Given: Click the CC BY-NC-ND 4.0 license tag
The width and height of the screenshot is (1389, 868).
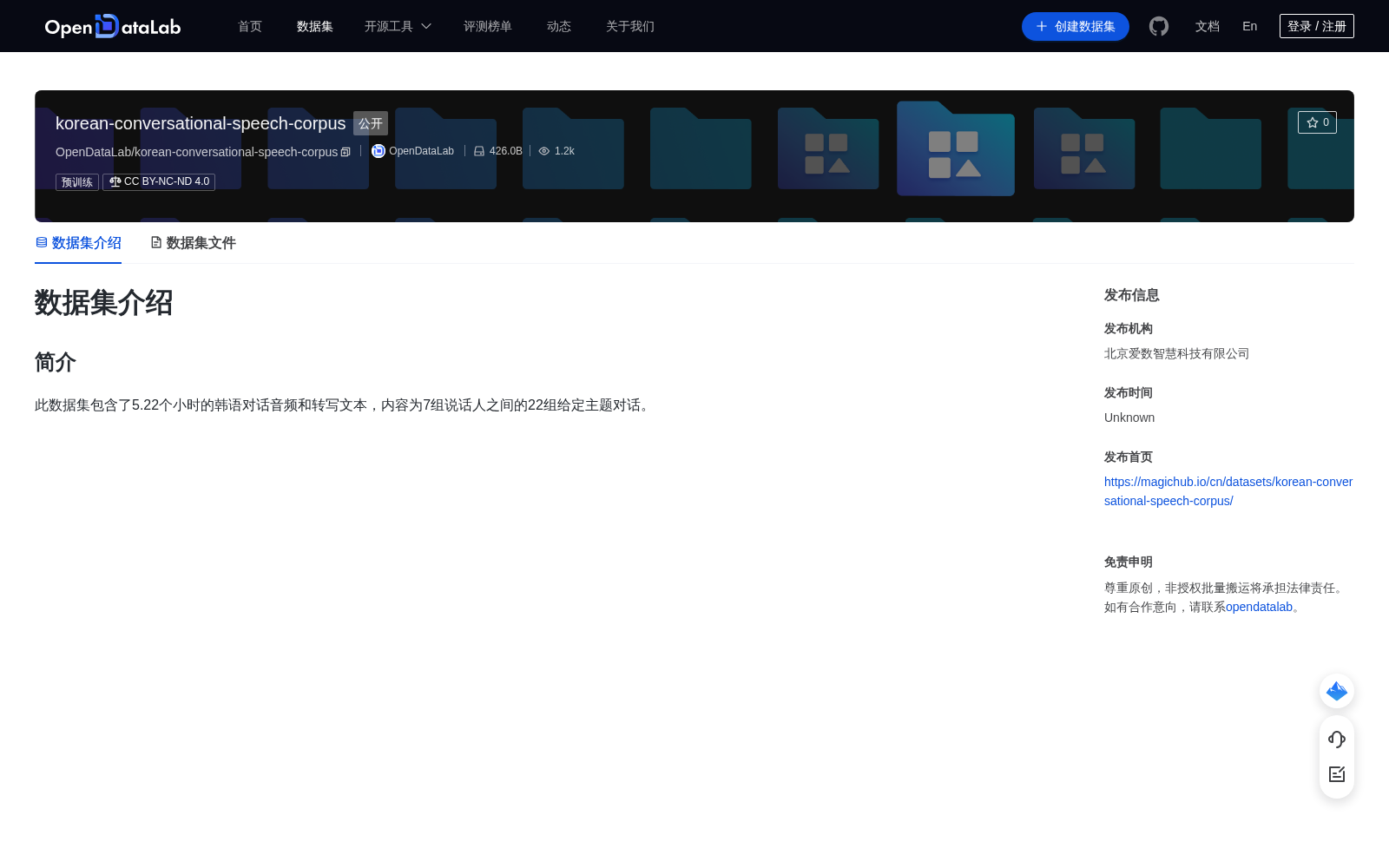Looking at the screenshot, I should [x=159, y=182].
